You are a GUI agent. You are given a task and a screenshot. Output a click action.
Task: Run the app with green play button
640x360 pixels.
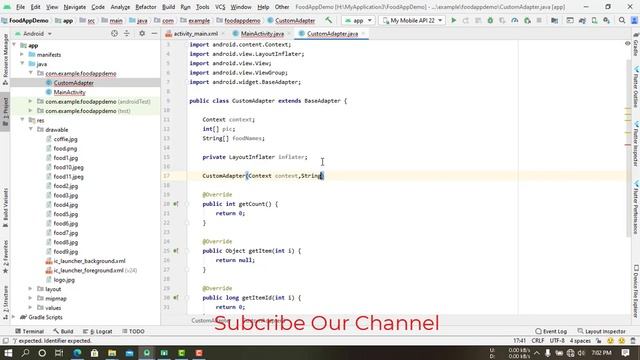pos(453,20)
